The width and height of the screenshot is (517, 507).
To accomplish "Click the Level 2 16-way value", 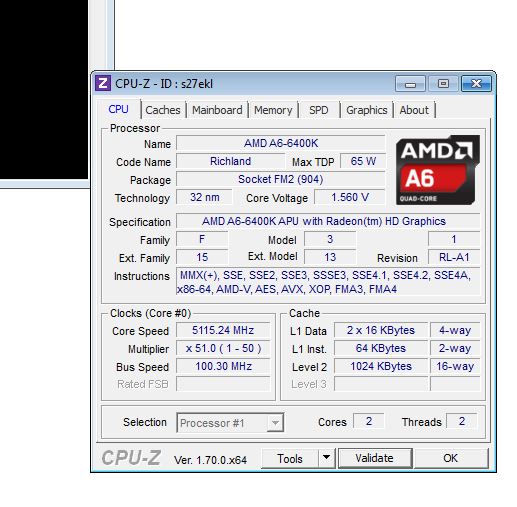I will click(455, 366).
